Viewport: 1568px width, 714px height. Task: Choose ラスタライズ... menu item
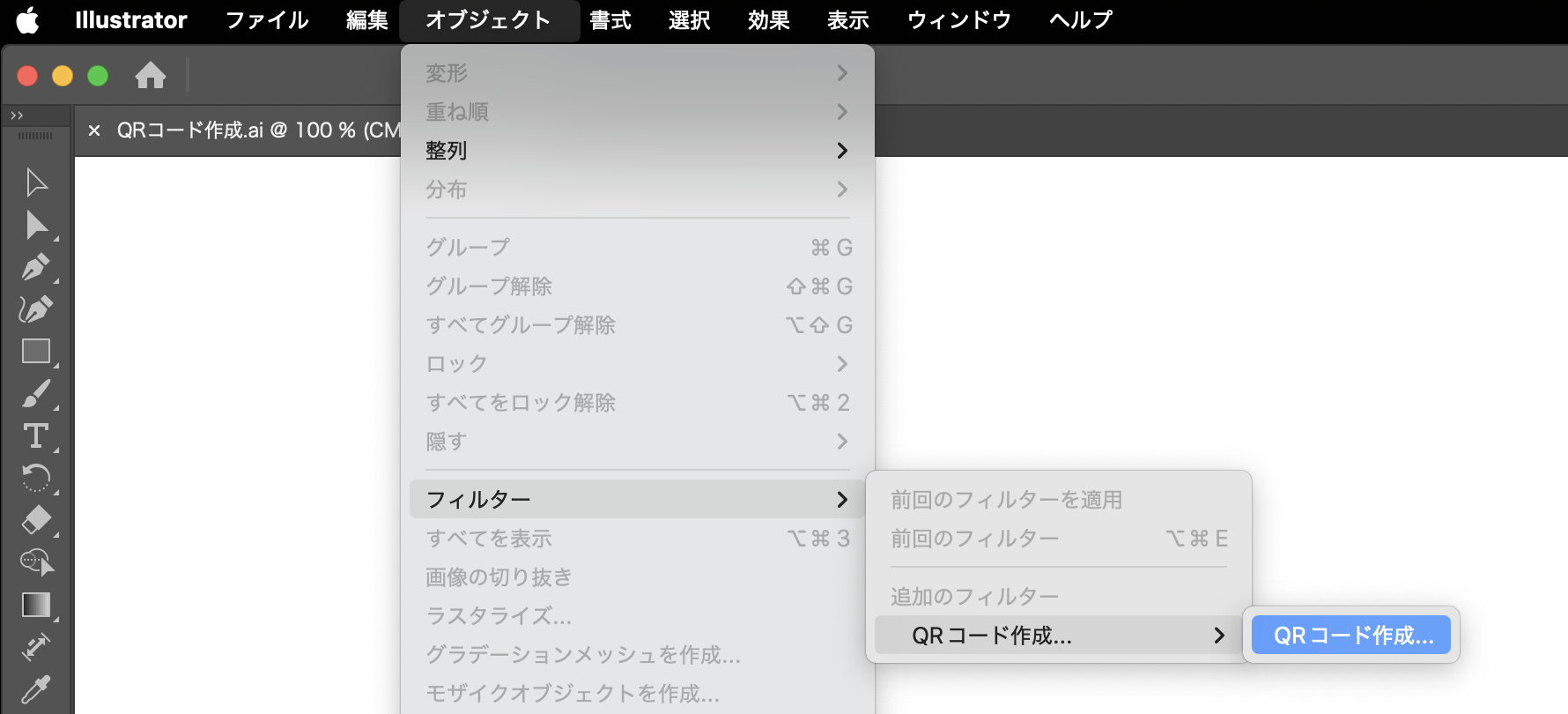click(x=638, y=616)
